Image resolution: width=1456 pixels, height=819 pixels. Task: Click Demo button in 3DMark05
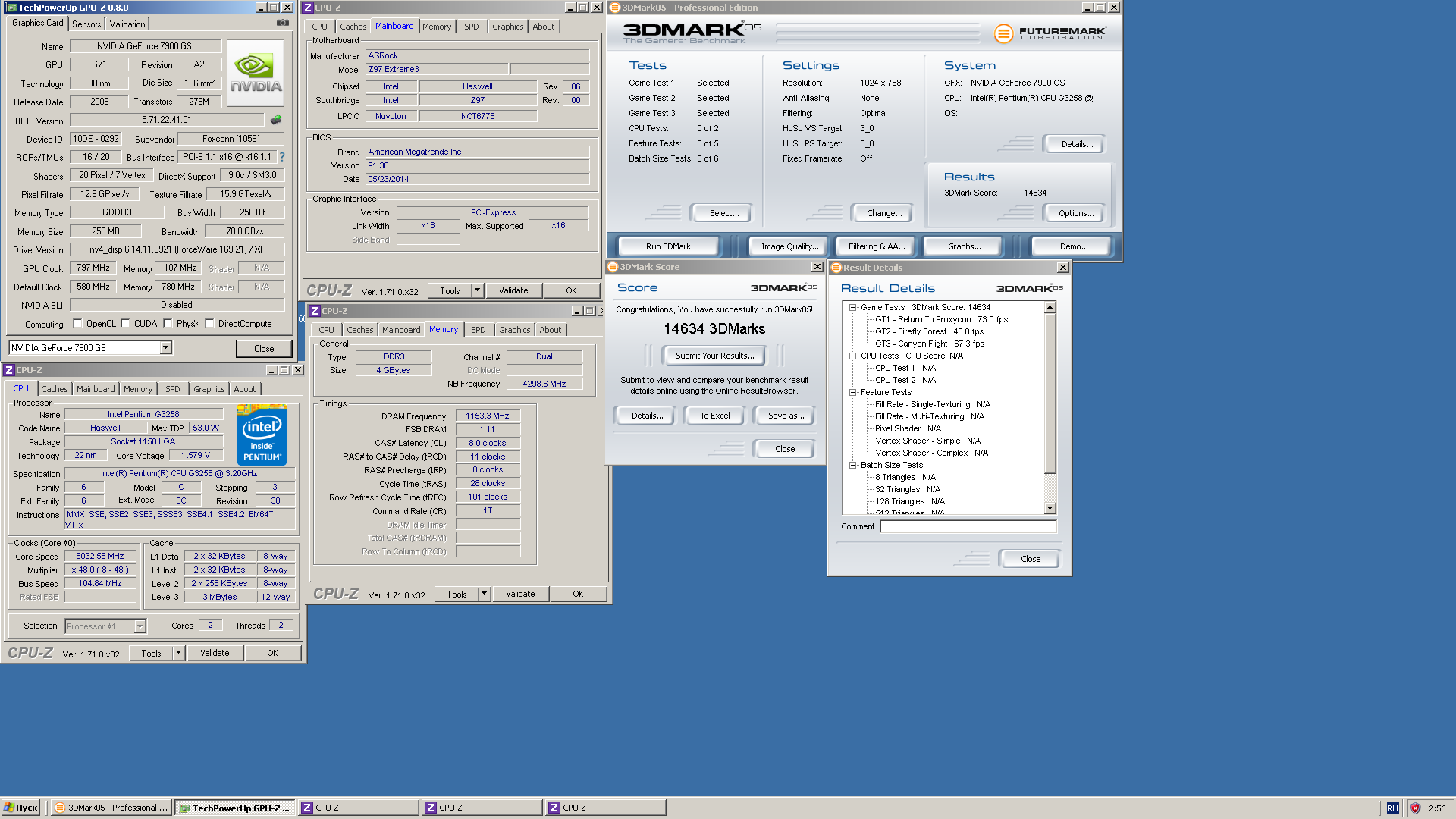(1073, 246)
